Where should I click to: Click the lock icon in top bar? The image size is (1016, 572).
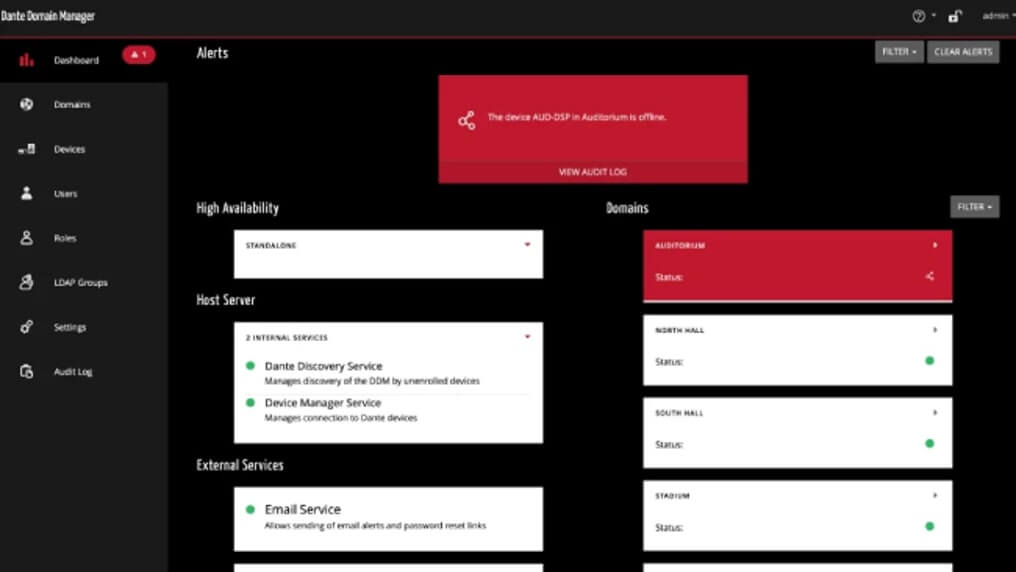pyautogui.click(x=954, y=16)
